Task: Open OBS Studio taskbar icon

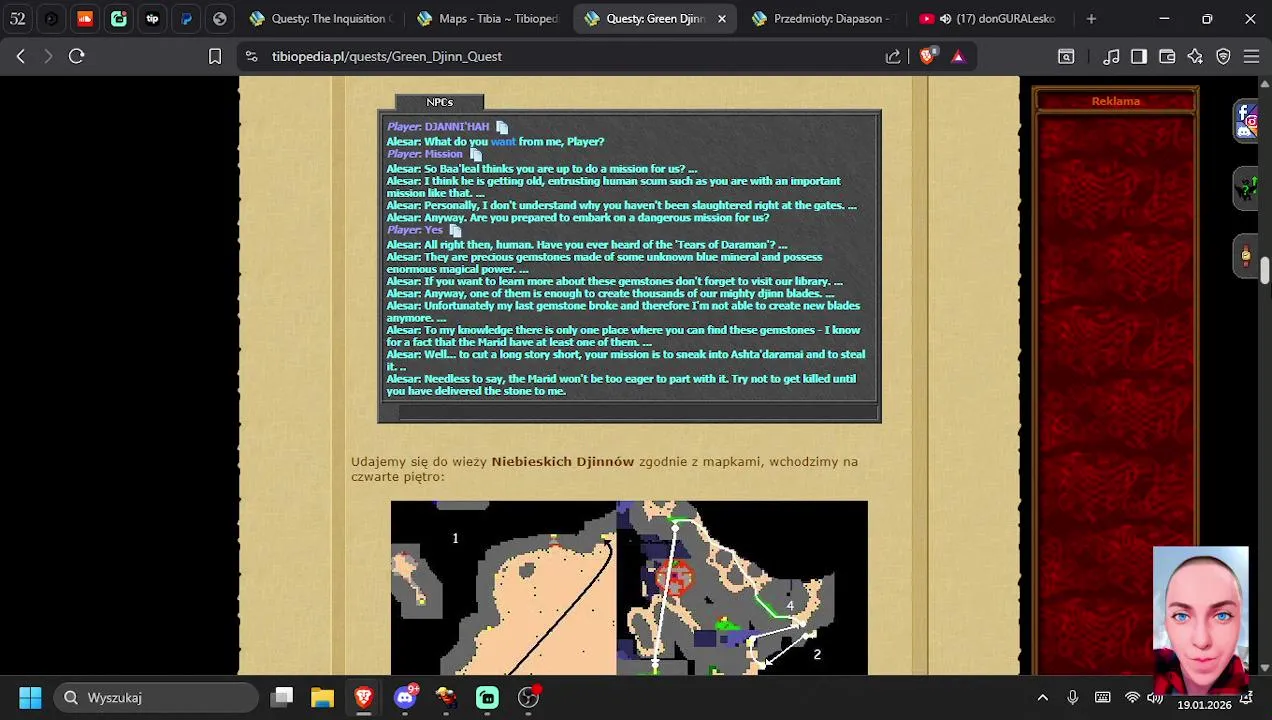Action: (528, 697)
